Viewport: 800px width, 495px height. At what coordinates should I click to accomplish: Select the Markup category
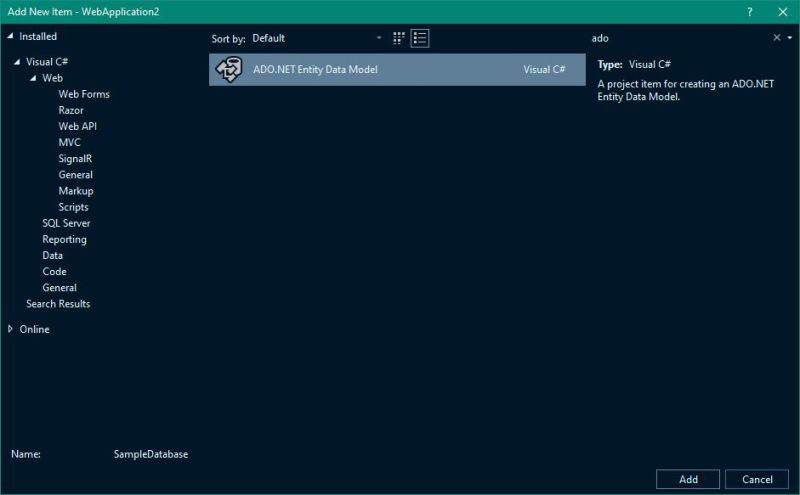click(76, 191)
